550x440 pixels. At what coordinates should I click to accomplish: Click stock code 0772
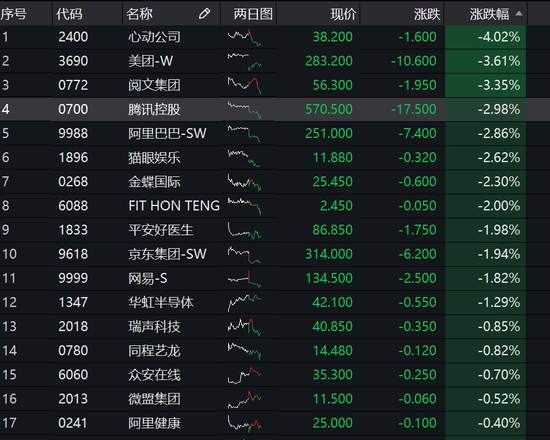pos(73,85)
